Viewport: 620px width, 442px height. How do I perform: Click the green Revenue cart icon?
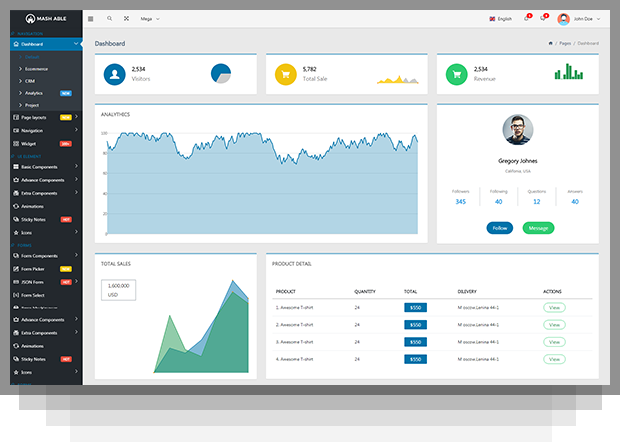point(457,74)
